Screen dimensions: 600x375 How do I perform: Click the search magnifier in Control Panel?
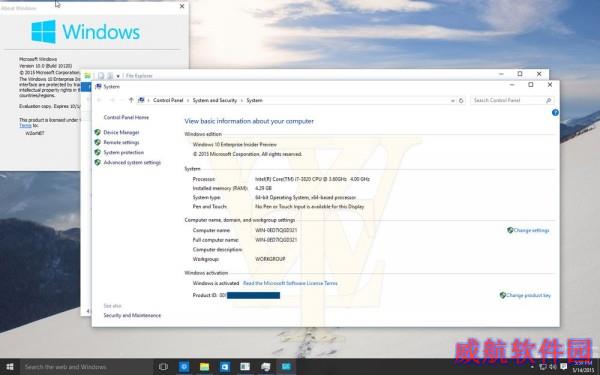(x=548, y=100)
